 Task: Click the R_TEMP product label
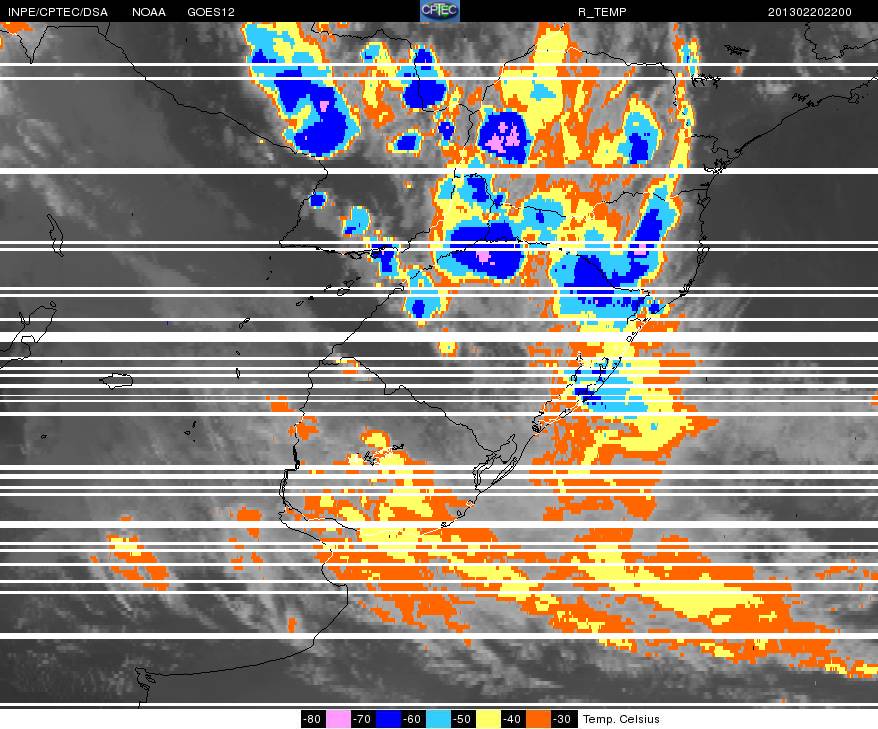602,12
